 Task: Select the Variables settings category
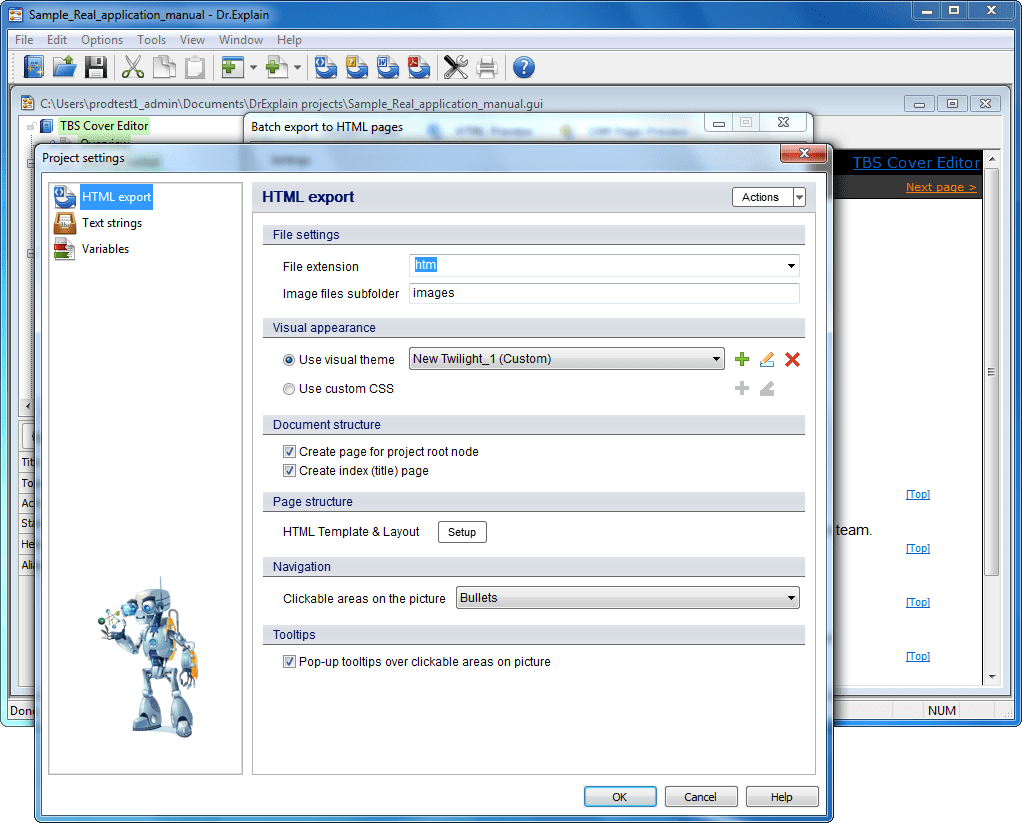pos(105,249)
